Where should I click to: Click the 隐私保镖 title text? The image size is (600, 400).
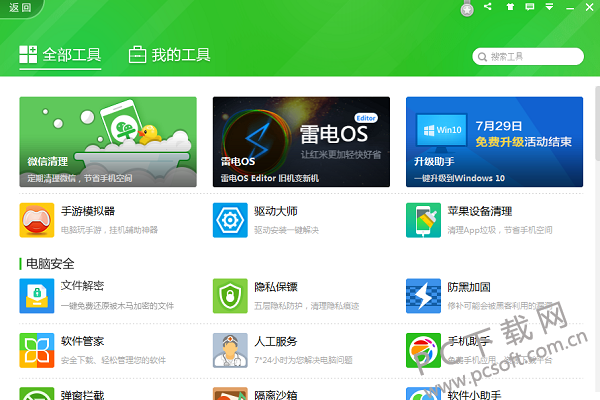tap(276, 287)
